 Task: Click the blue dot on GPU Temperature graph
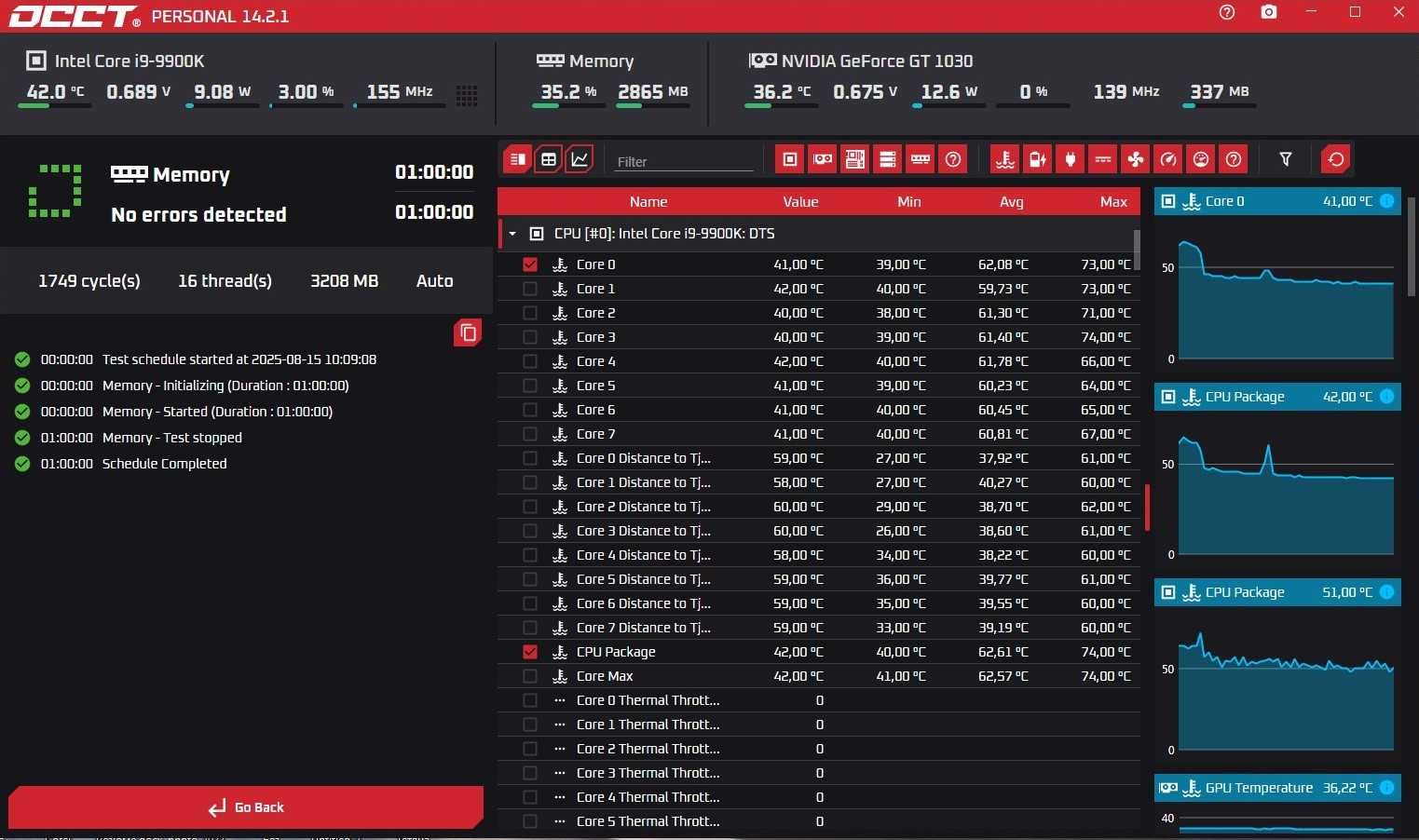point(1386,788)
